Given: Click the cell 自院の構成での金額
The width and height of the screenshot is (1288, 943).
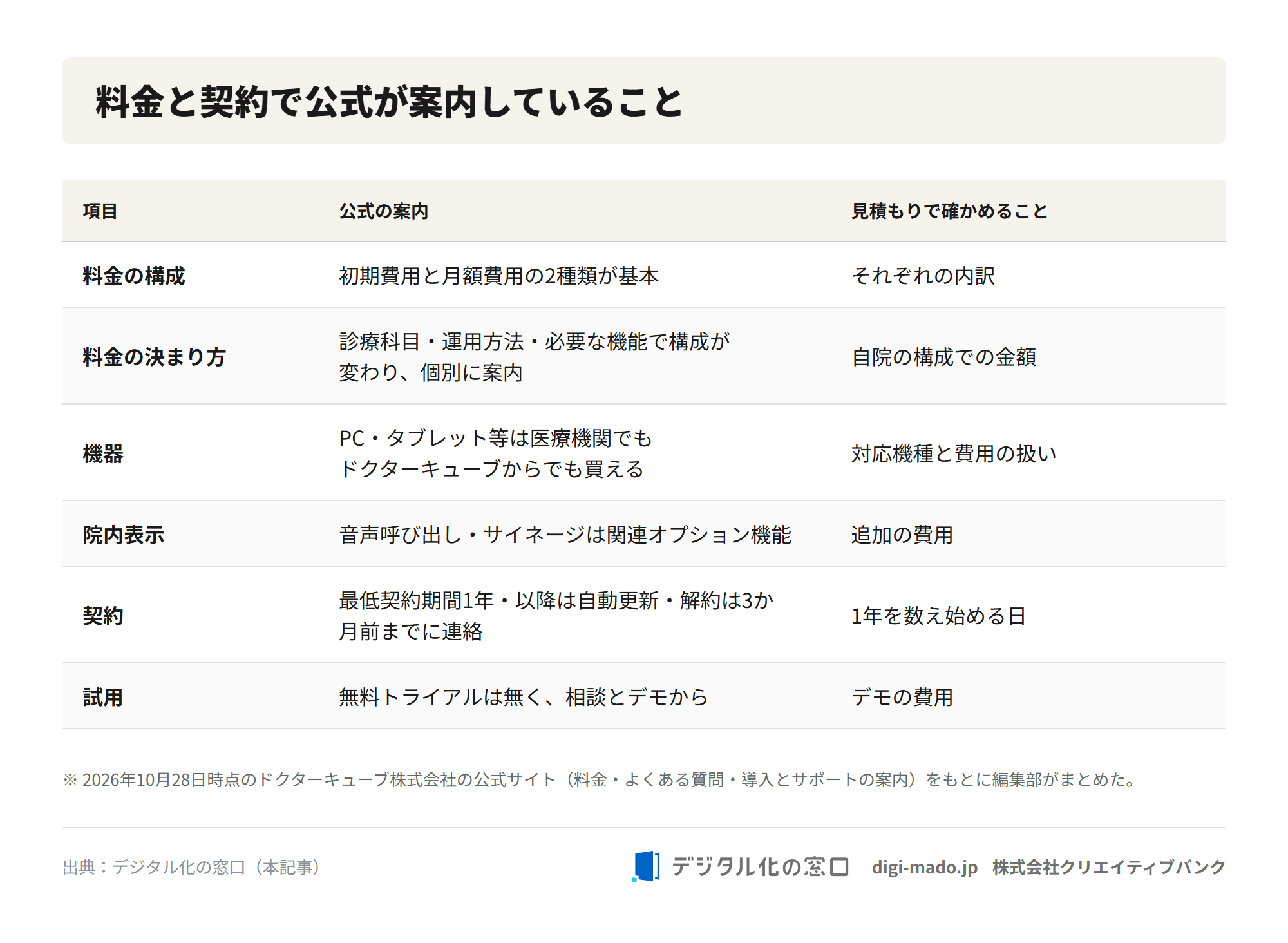Looking at the screenshot, I should [944, 357].
